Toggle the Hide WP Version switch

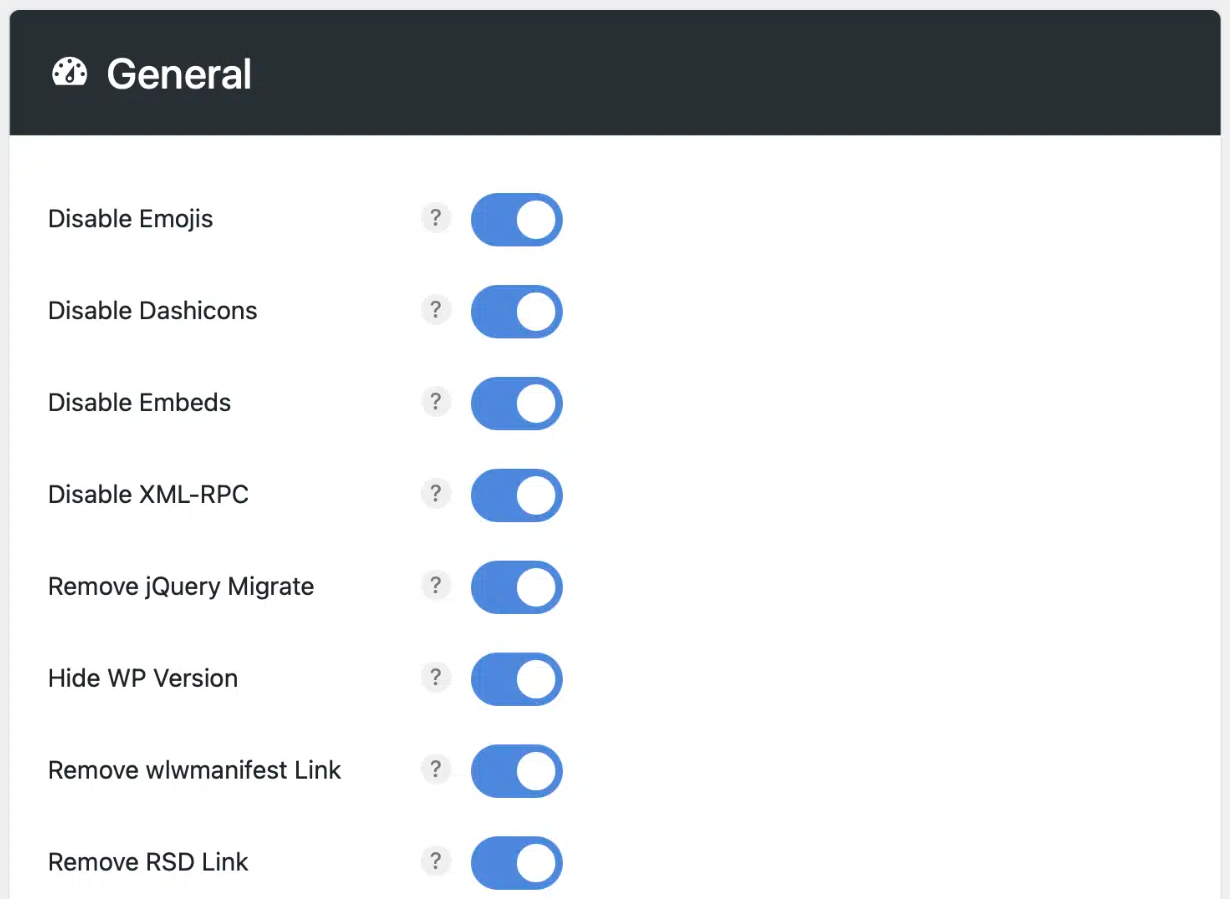pyautogui.click(x=516, y=679)
